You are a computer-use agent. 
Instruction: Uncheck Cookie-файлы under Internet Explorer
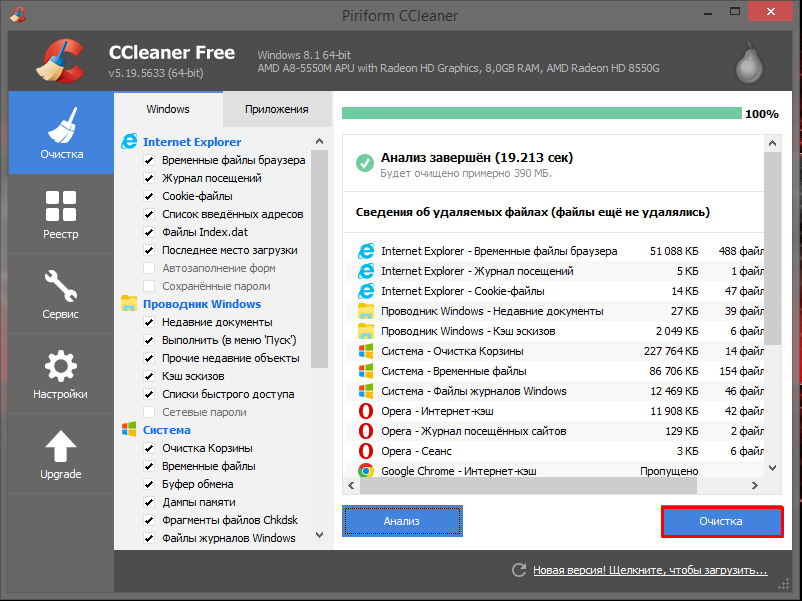149,196
